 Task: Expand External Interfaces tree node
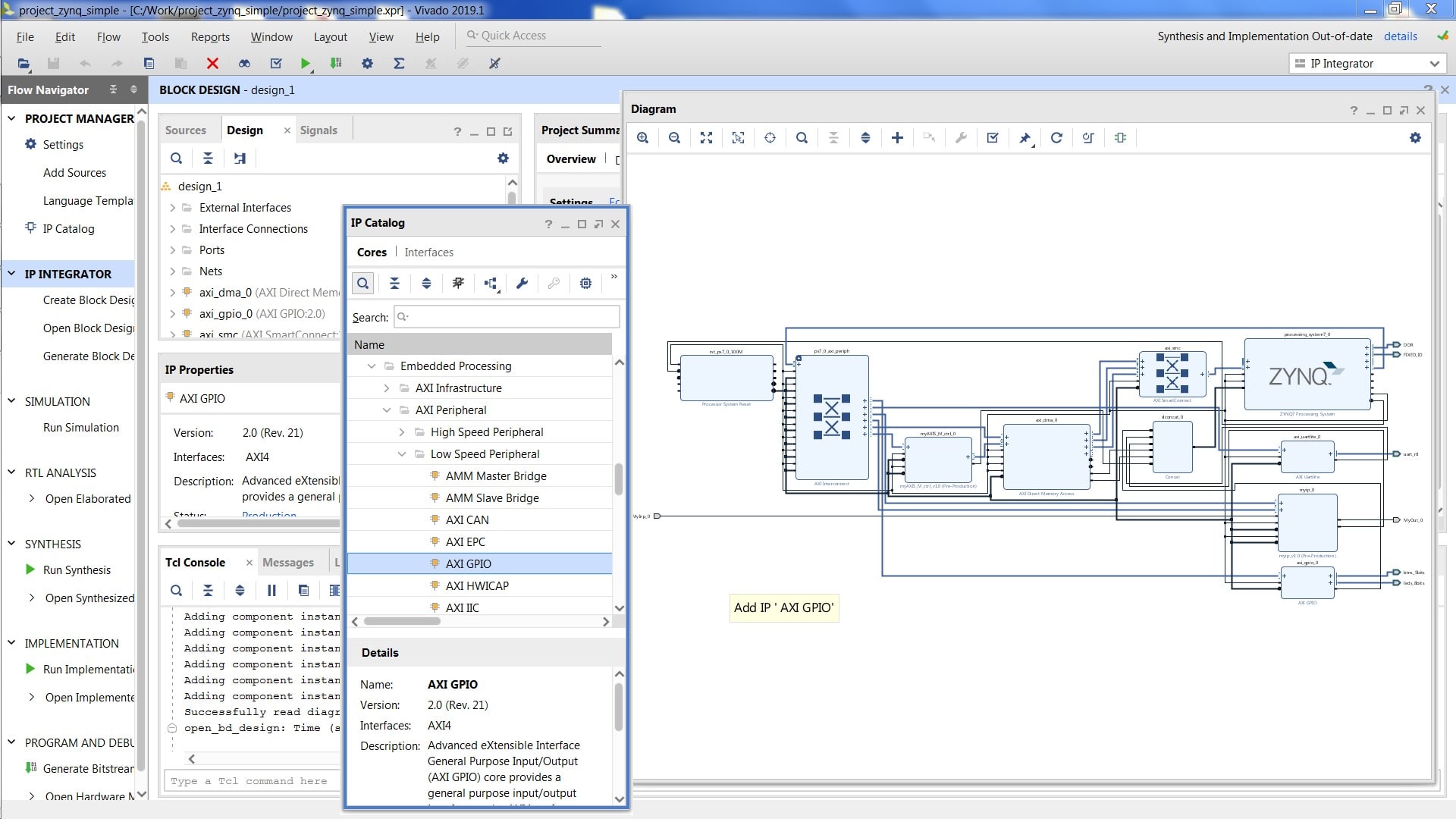[173, 208]
